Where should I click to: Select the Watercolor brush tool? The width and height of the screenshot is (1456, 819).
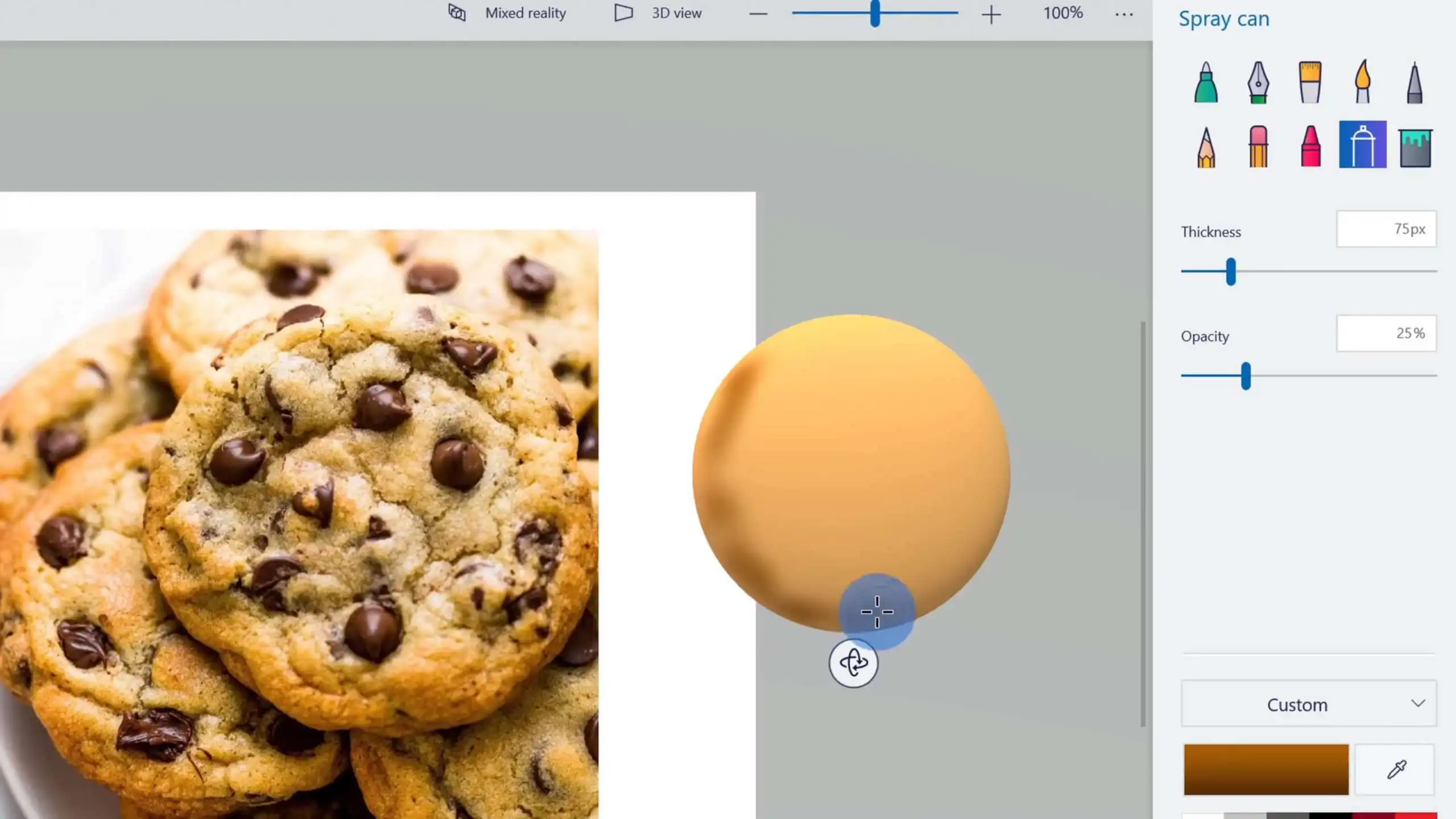[1363, 82]
